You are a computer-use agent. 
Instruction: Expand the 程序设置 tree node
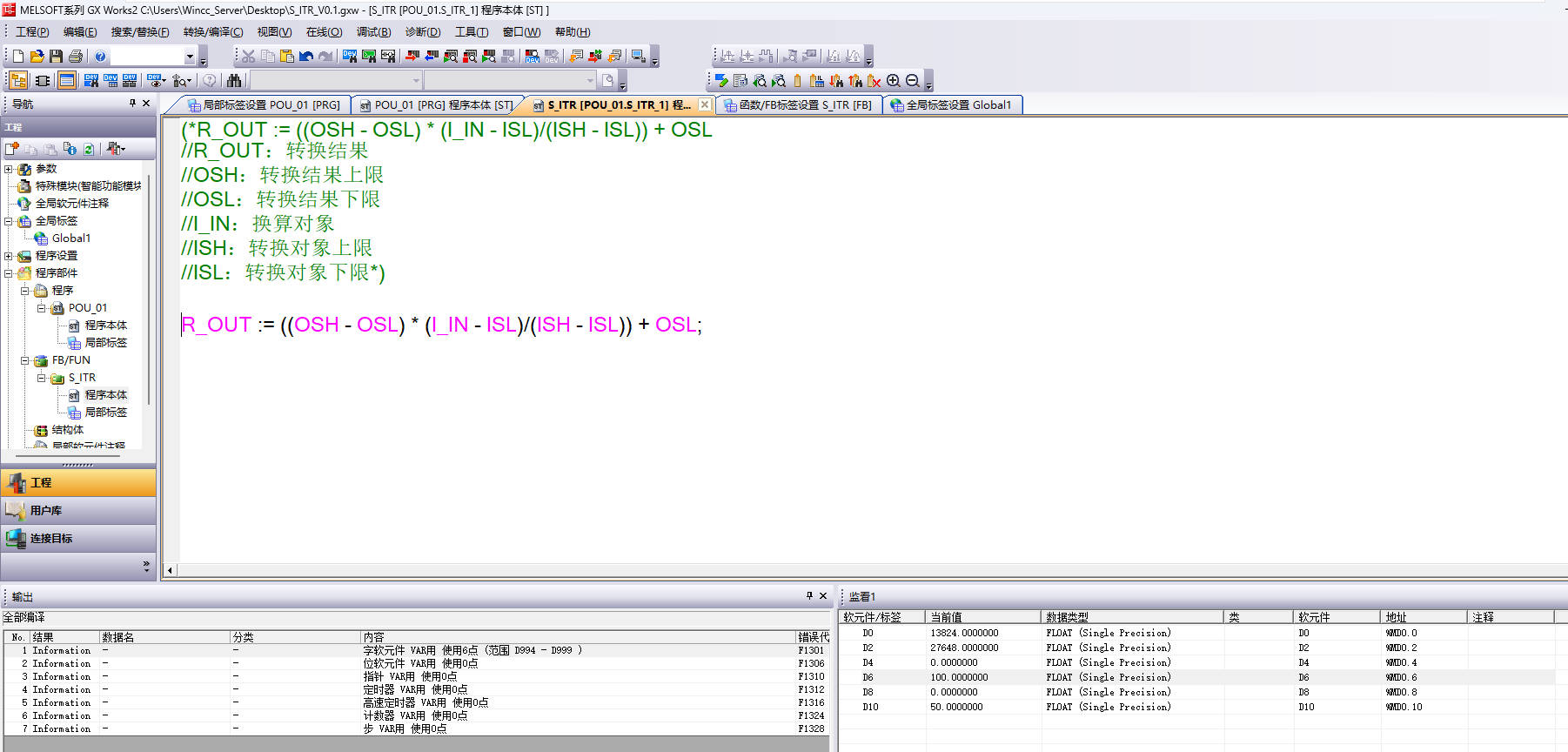pyautogui.click(x=9, y=256)
